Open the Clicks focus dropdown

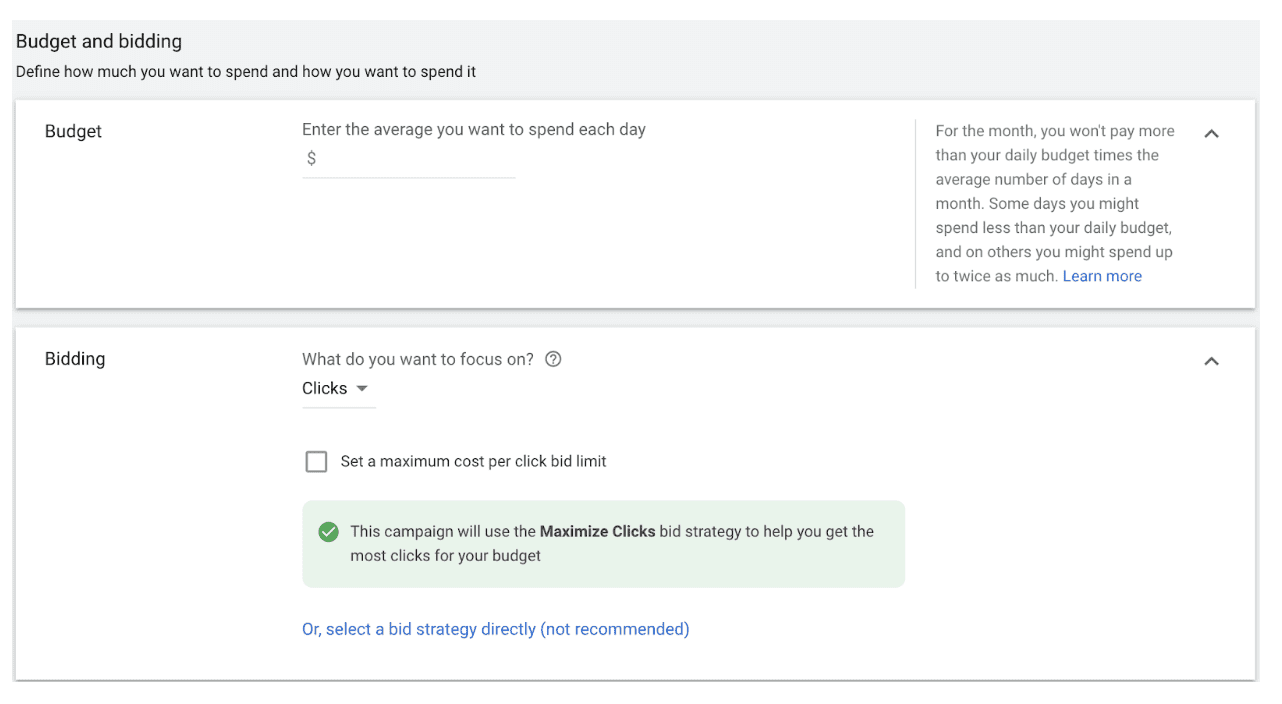click(338, 388)
